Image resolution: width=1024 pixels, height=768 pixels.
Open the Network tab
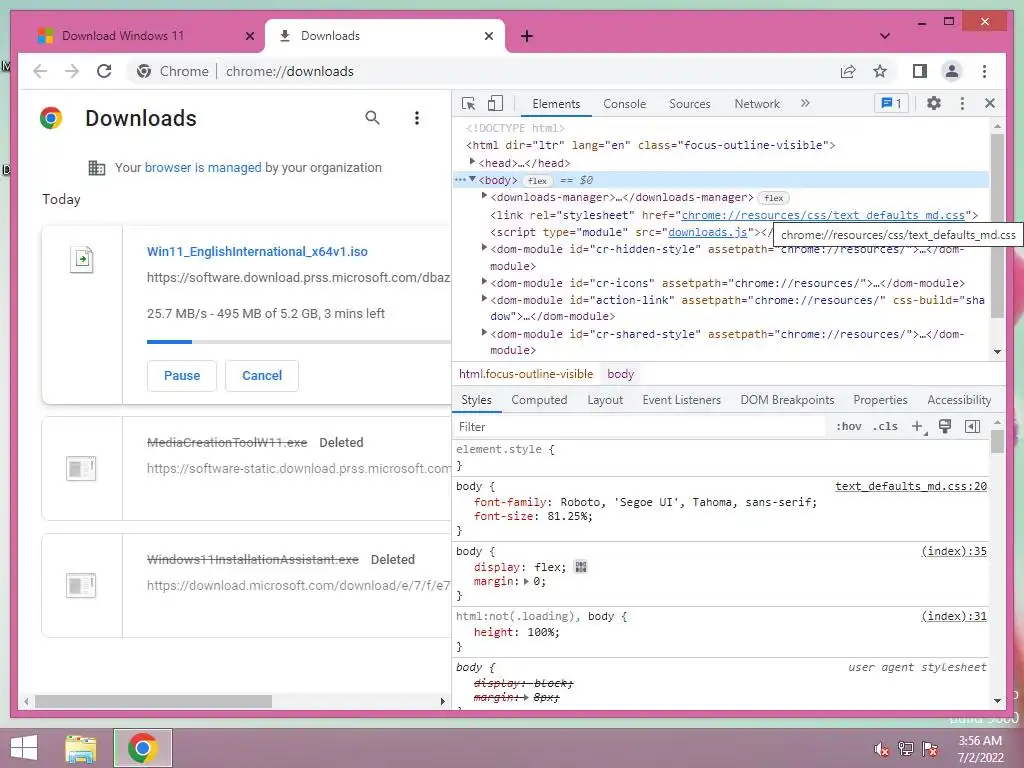tap(757, 104)
